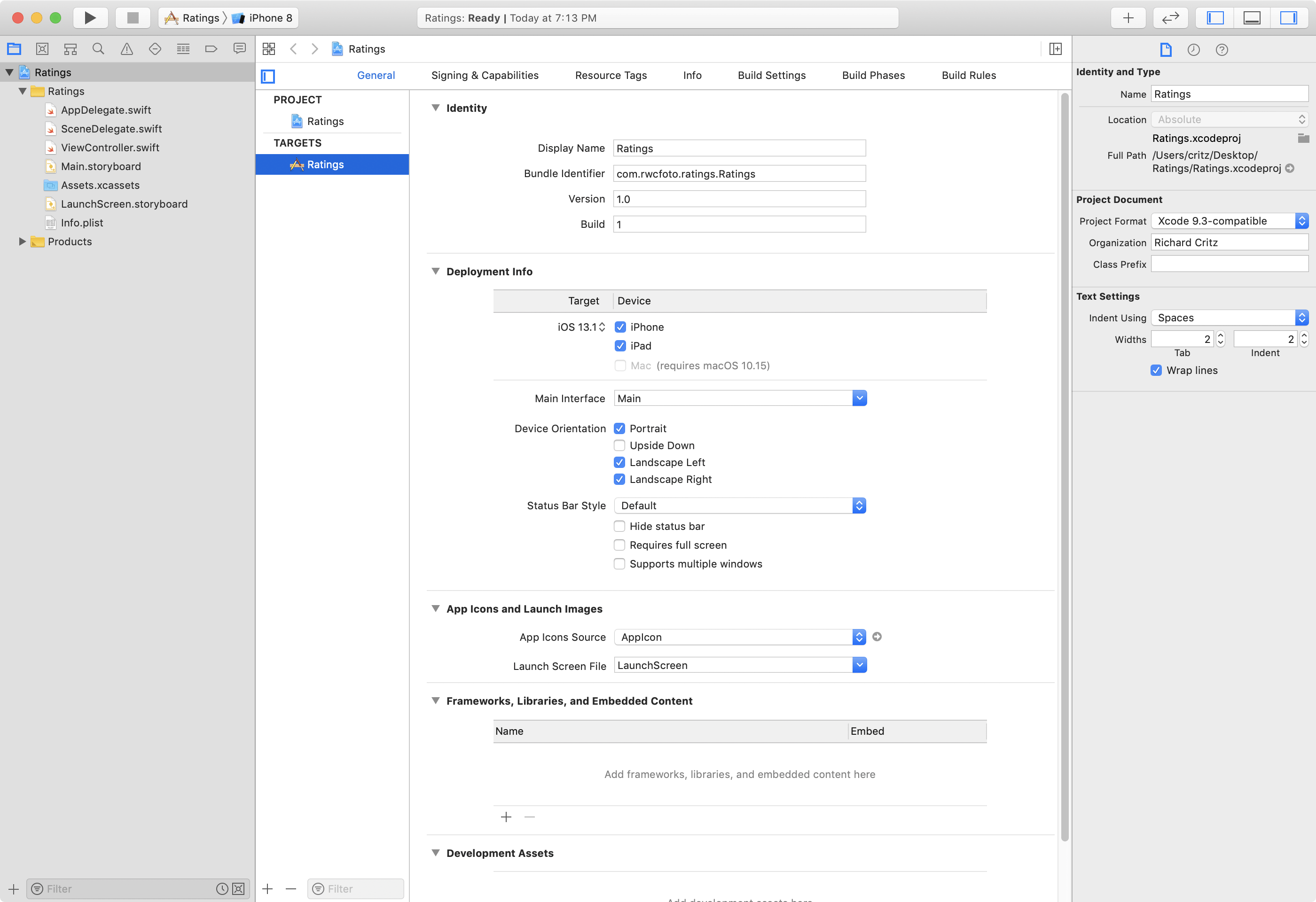Expand the Products folder
Screen dimensions: 1316x902
coord(22,241)
